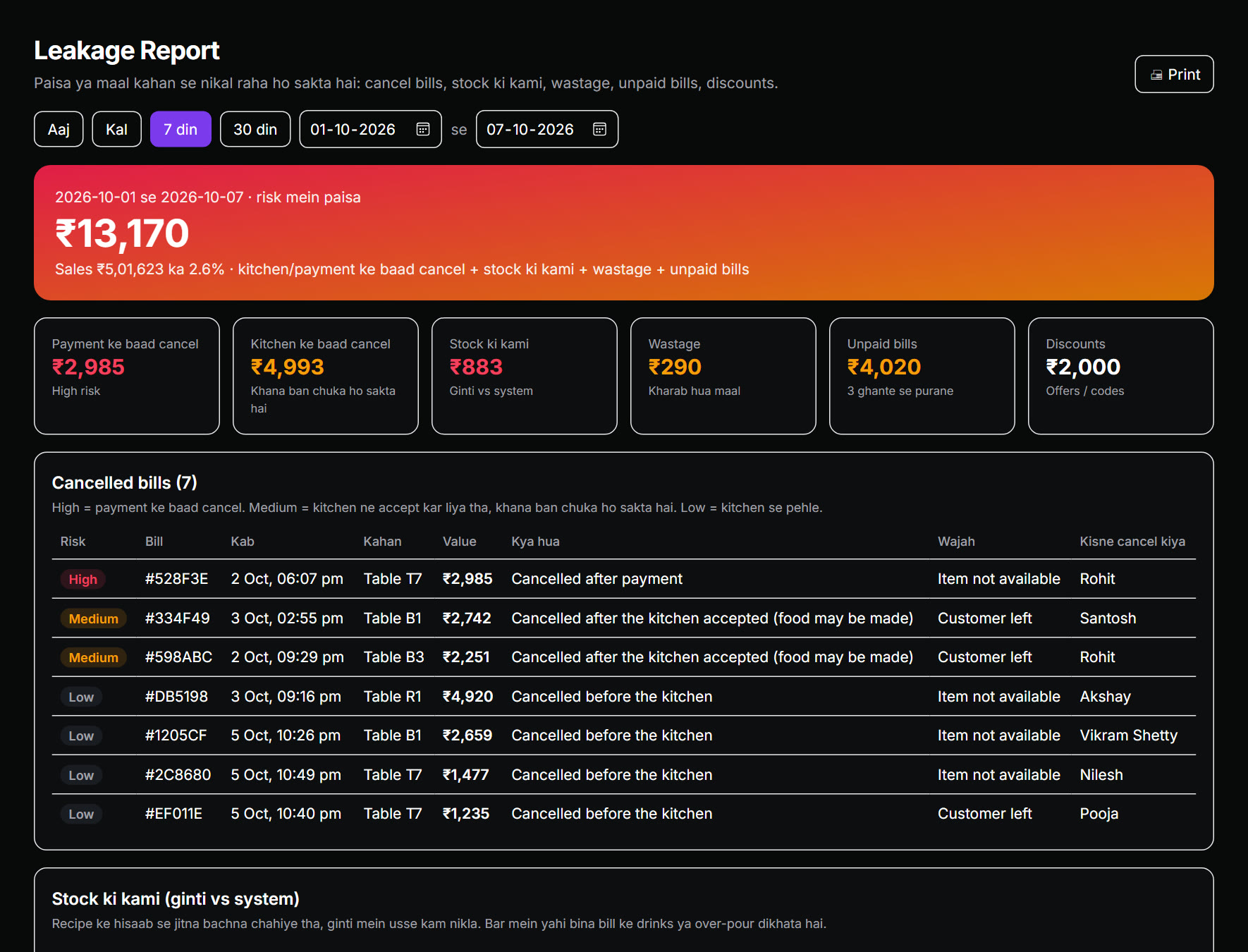Select the 7 din date range
1248x952 pixels.
click(181, 129)
